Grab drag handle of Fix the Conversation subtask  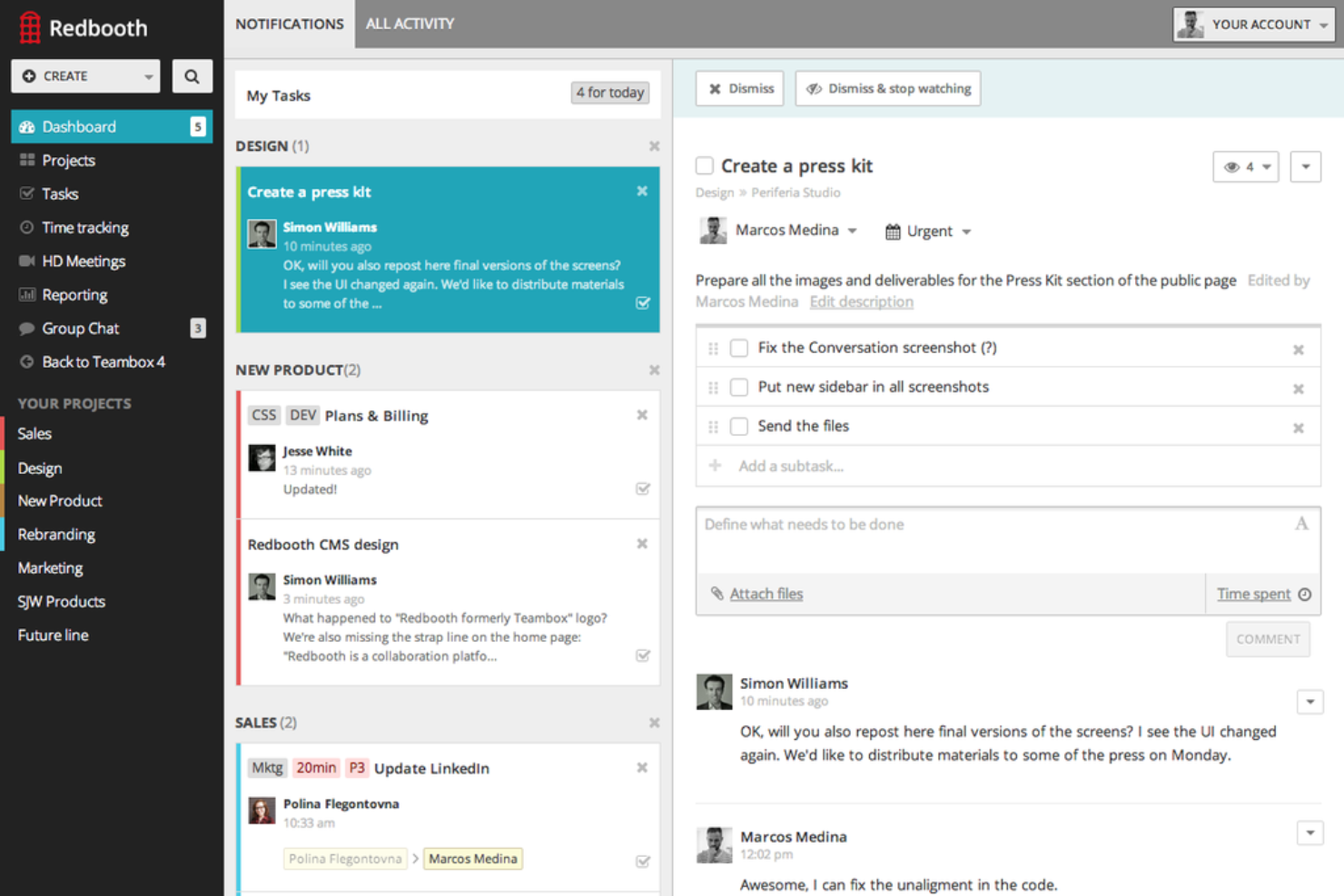click(713, 349)
